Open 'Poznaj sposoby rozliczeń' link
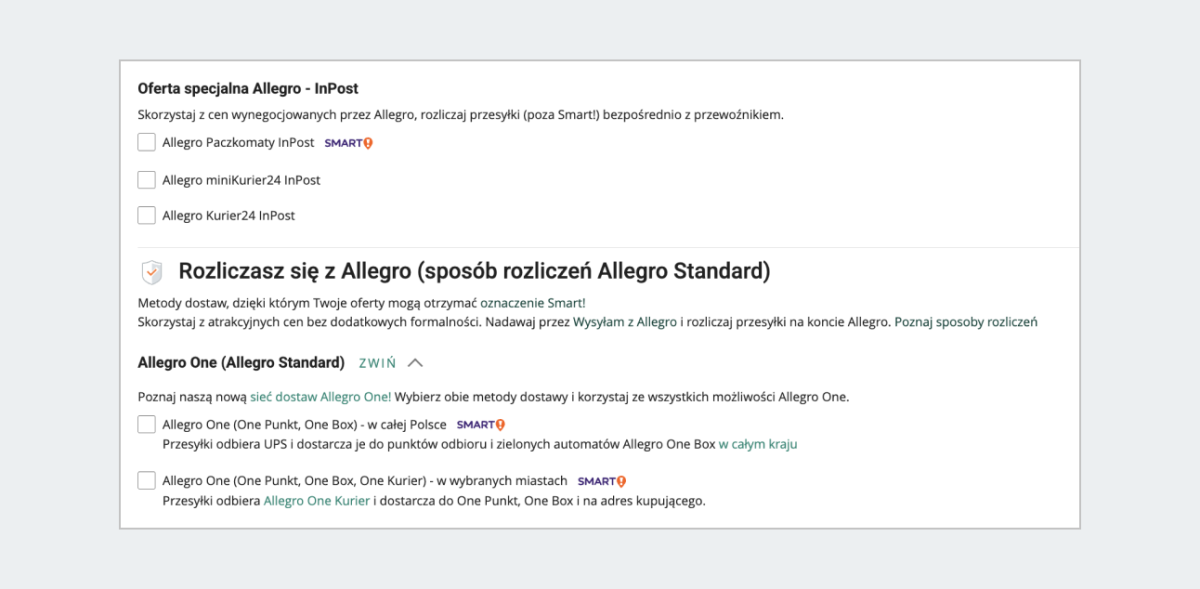Viewport: 1200px width, 589px height. tap(965, 322)
